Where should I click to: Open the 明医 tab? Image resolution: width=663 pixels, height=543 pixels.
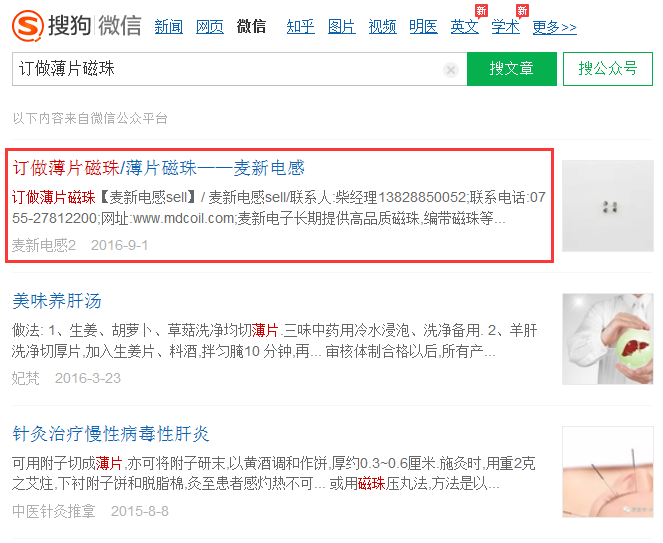(423, 27)
